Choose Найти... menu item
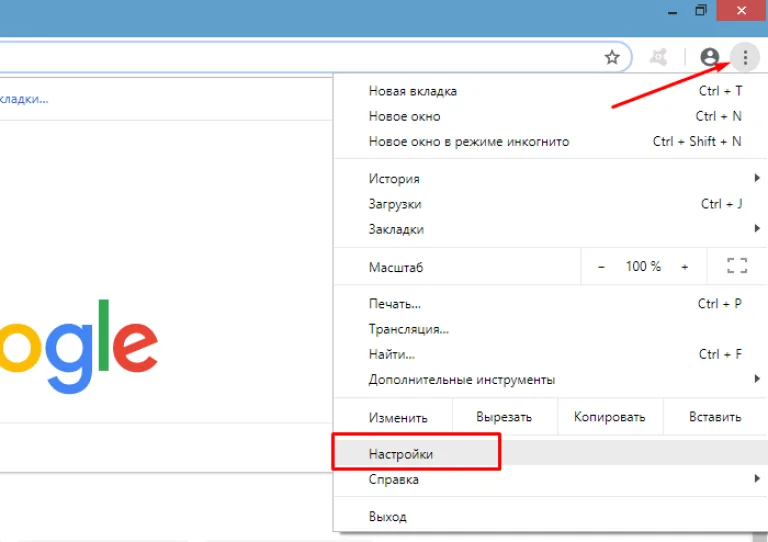This screenshot has width=768, height=542. (x=550, y=354)
